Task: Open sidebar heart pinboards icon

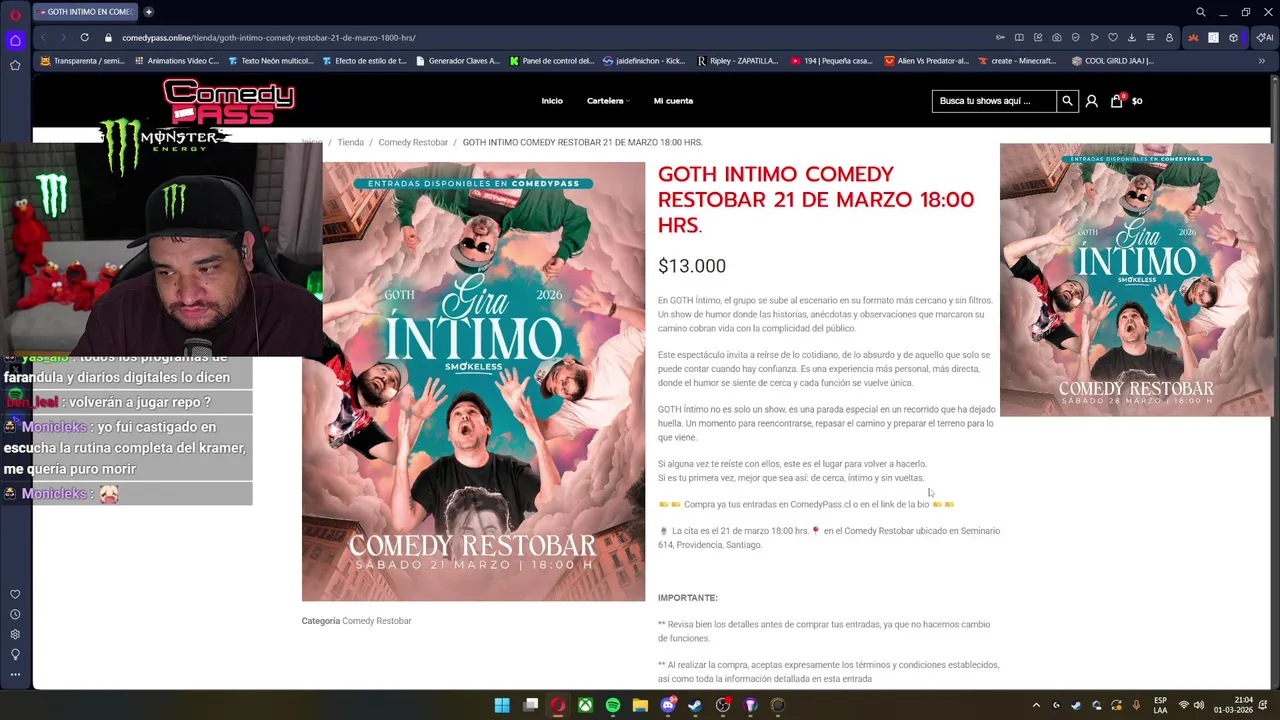Action: [x=15, y=594]
